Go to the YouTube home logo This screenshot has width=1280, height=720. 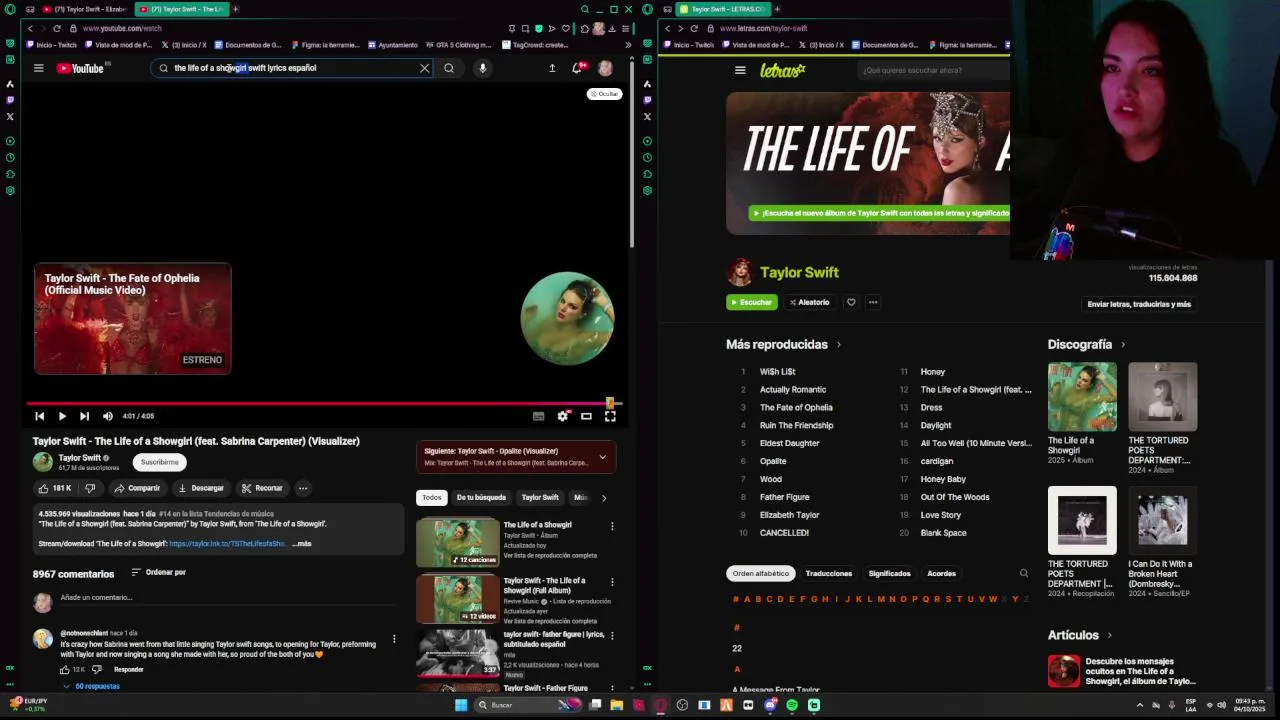[x=80, y=68]
